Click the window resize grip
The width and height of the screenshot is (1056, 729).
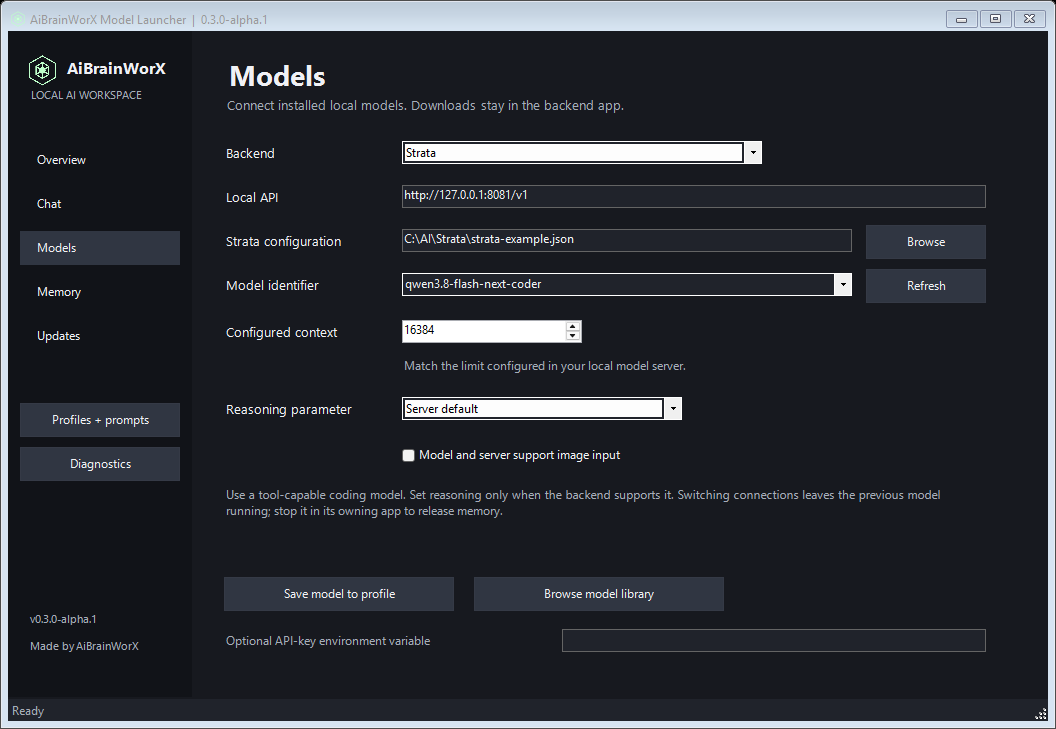click(1041, 714)
